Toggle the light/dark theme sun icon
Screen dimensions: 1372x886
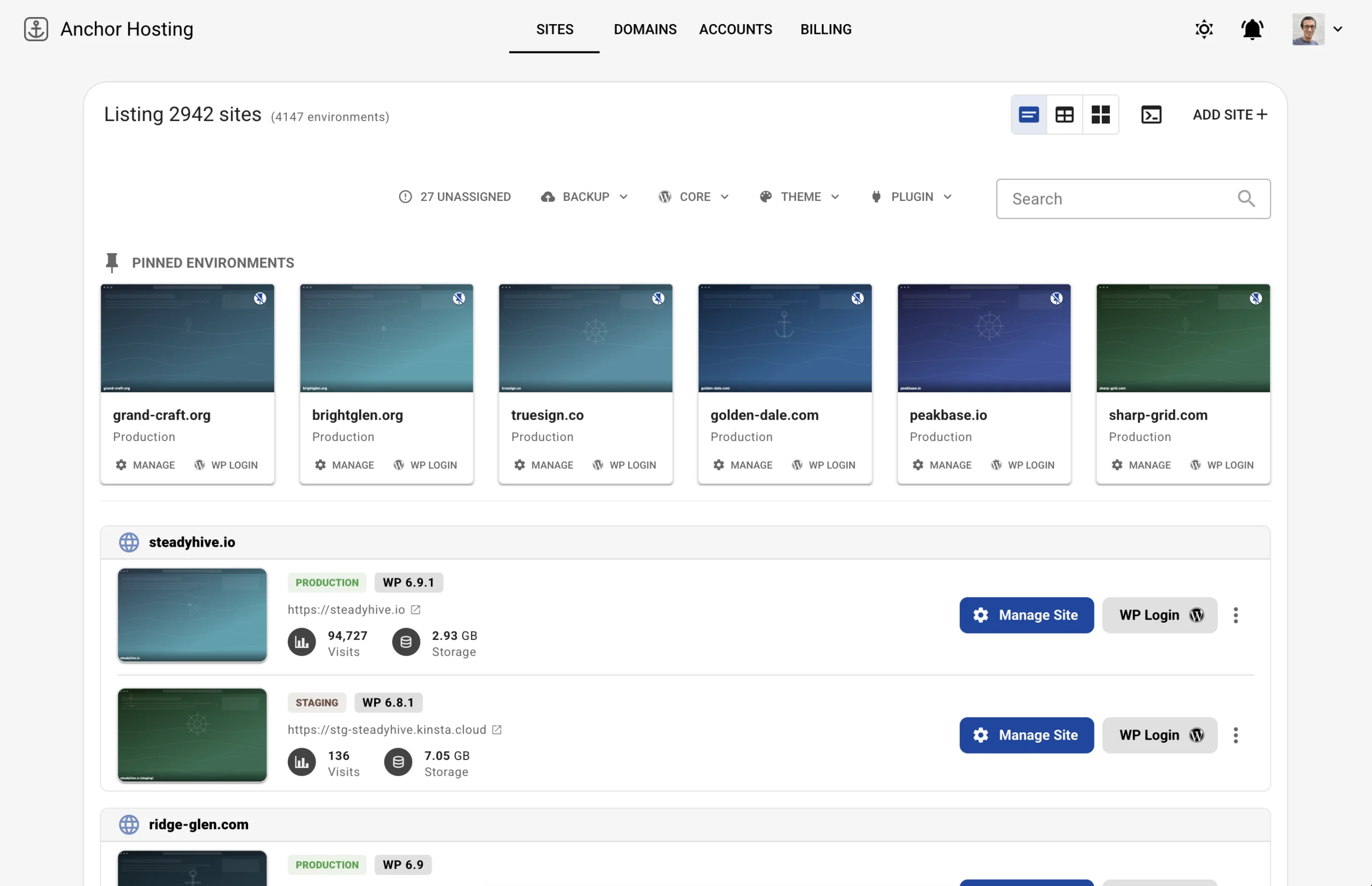coord(1204,29)
